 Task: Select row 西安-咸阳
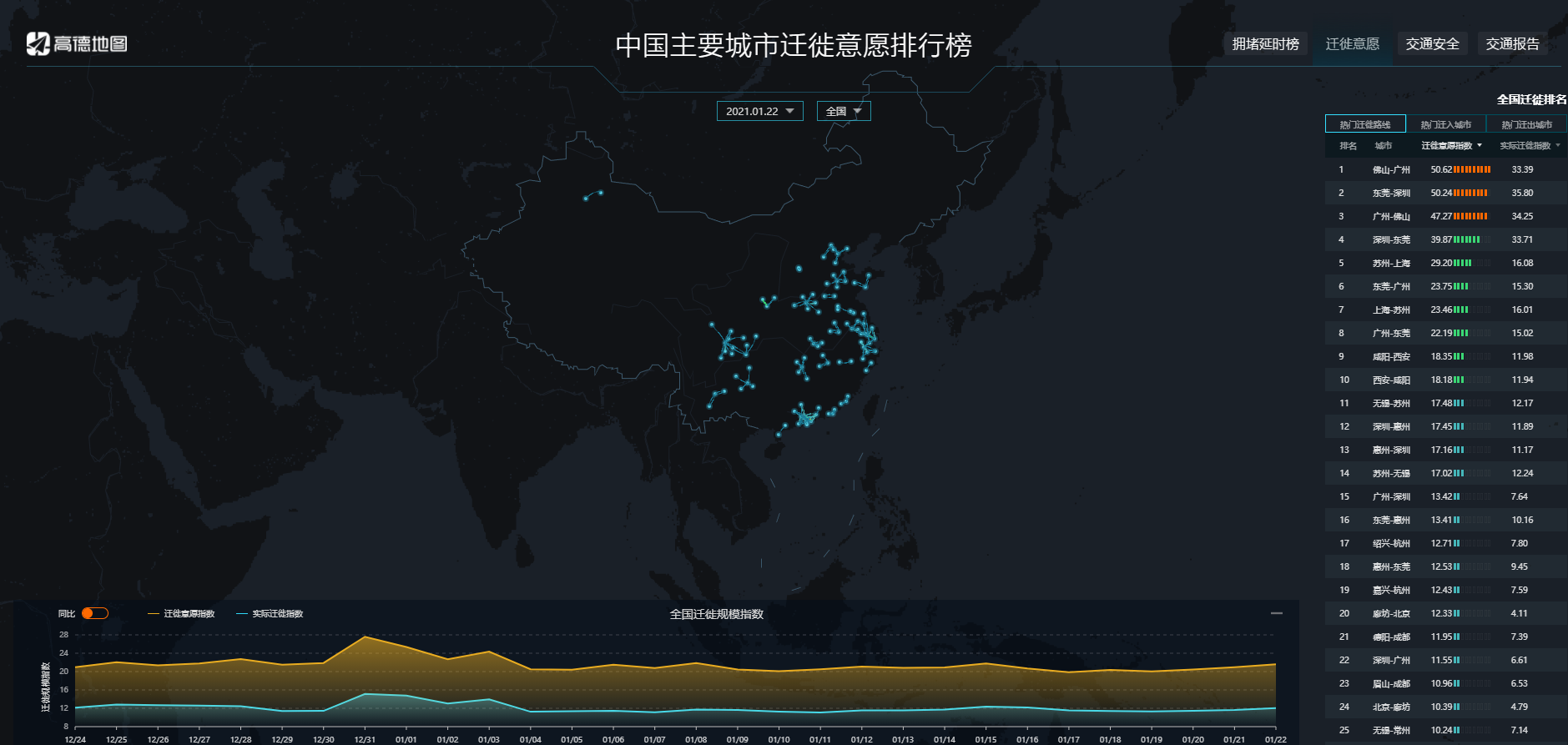(1446, 380)
